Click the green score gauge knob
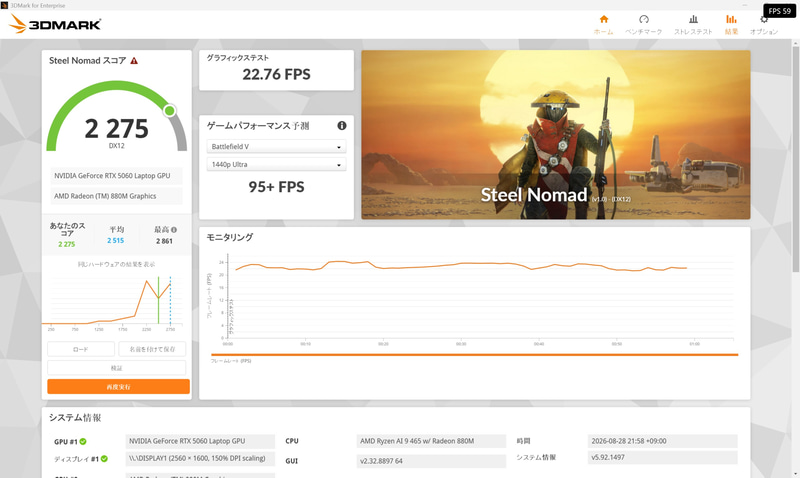800x478 pixels. pos(169,111)
